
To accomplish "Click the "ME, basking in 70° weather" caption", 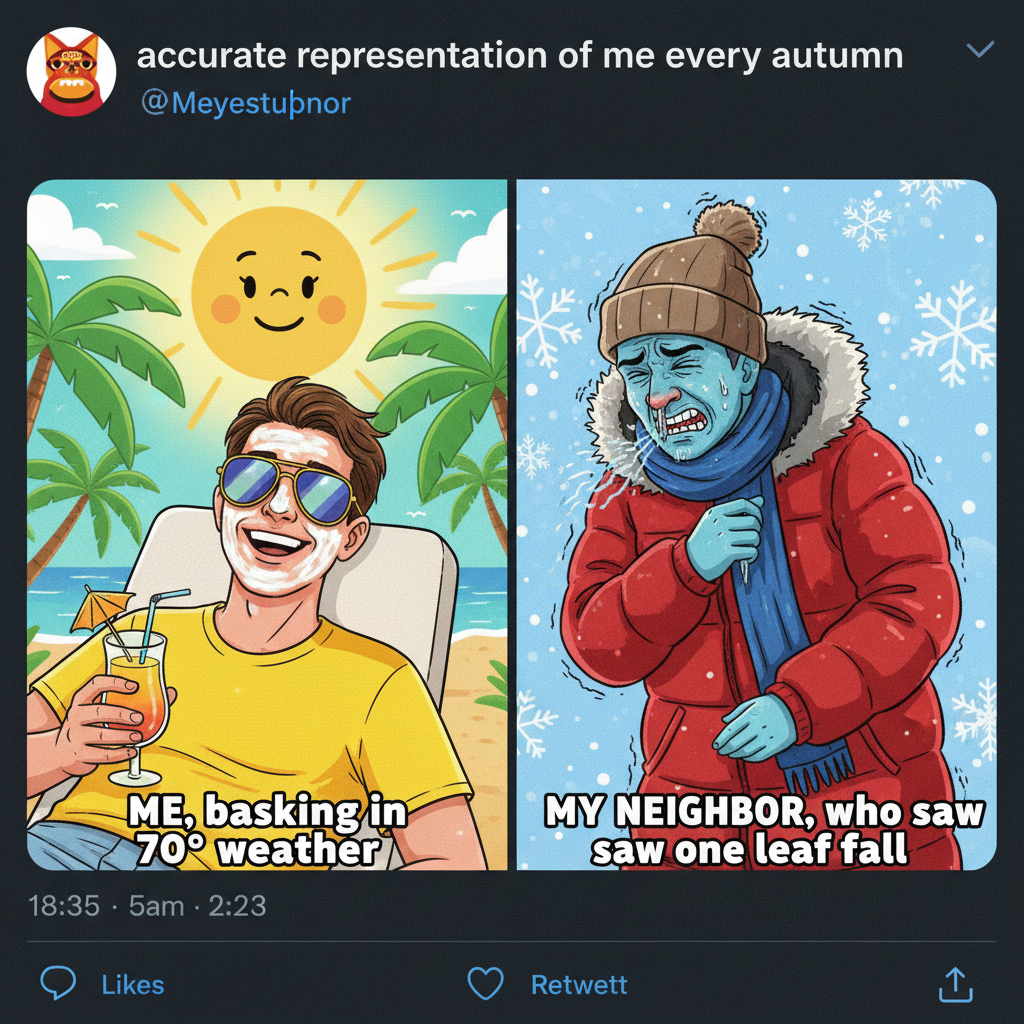I will (x=267, y=831).
